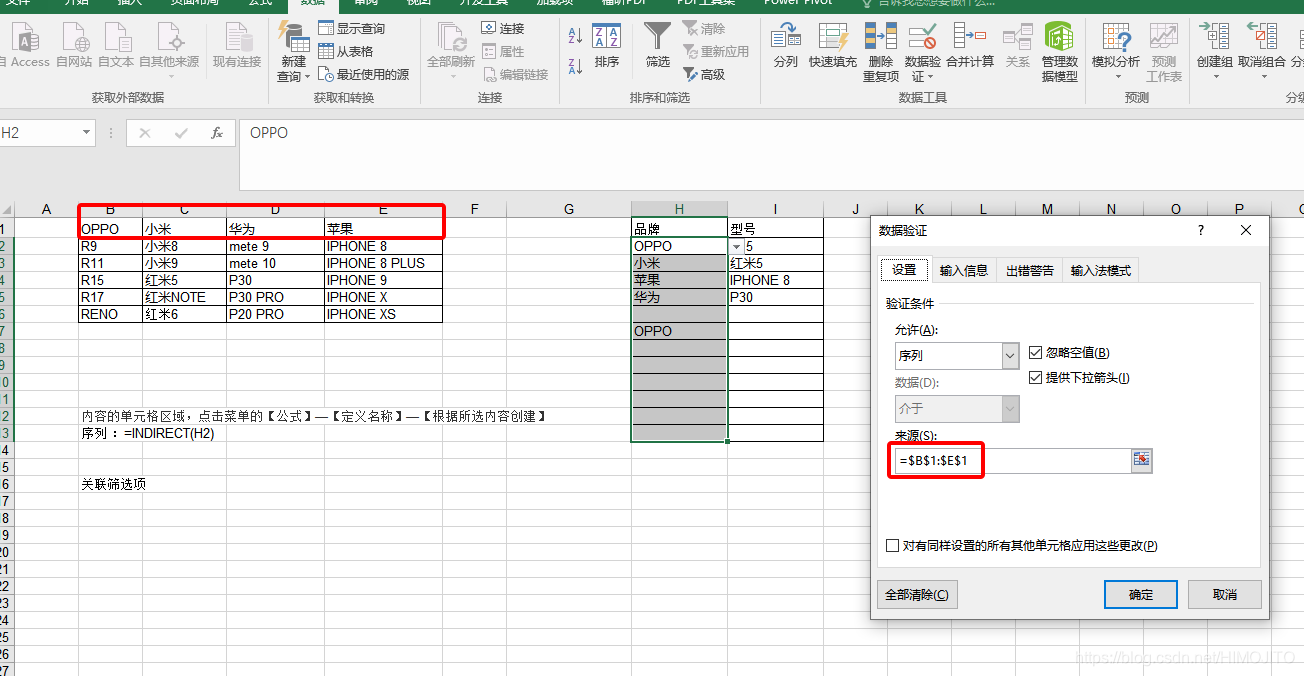This screenshot has height=676, width=1304.
Task: Select the Data (数据) ribbon tab
Action: [x=313, y=4]
